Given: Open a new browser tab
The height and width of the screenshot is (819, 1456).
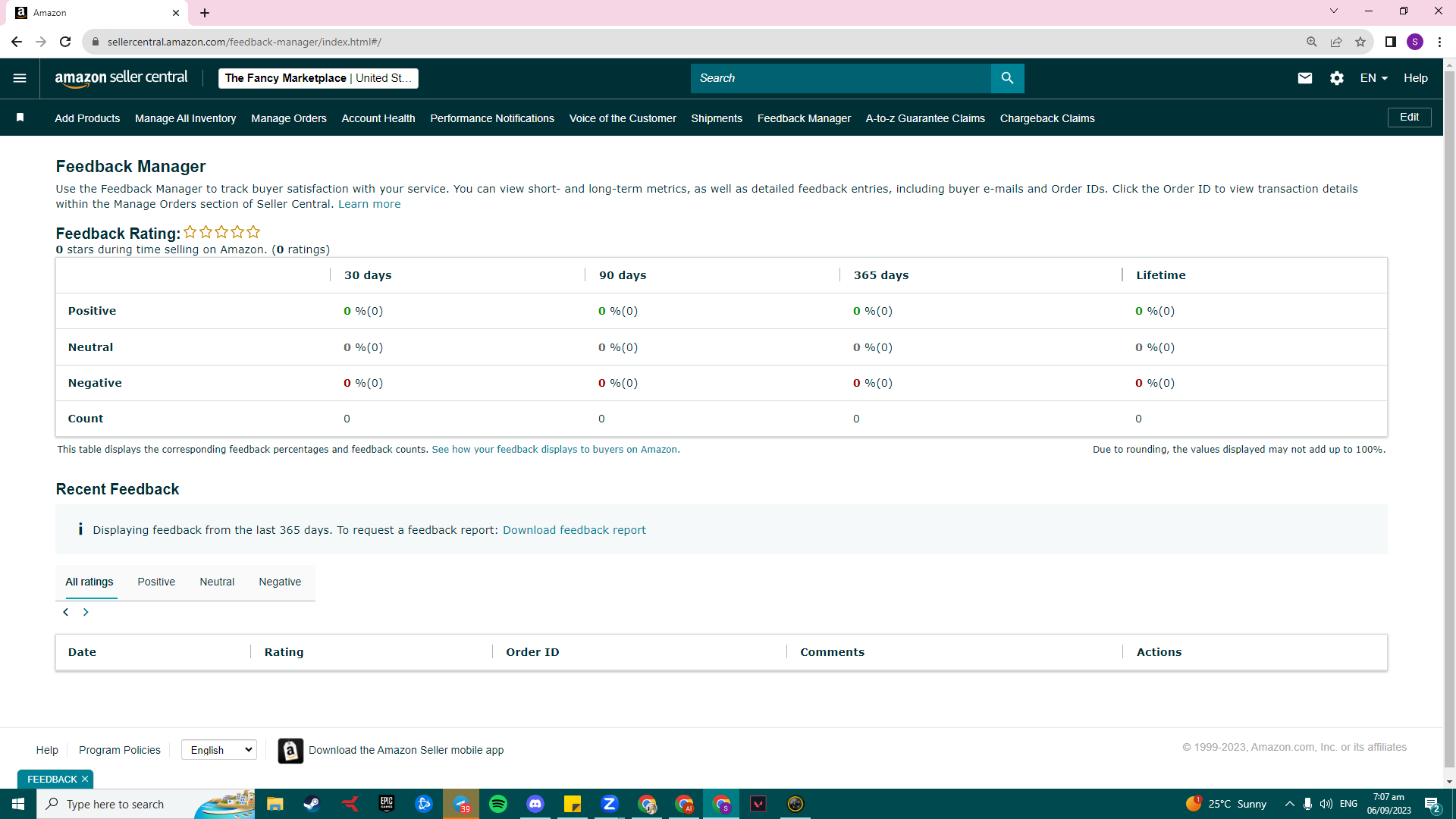Looking at the screenshot, I should coord(205,13).
